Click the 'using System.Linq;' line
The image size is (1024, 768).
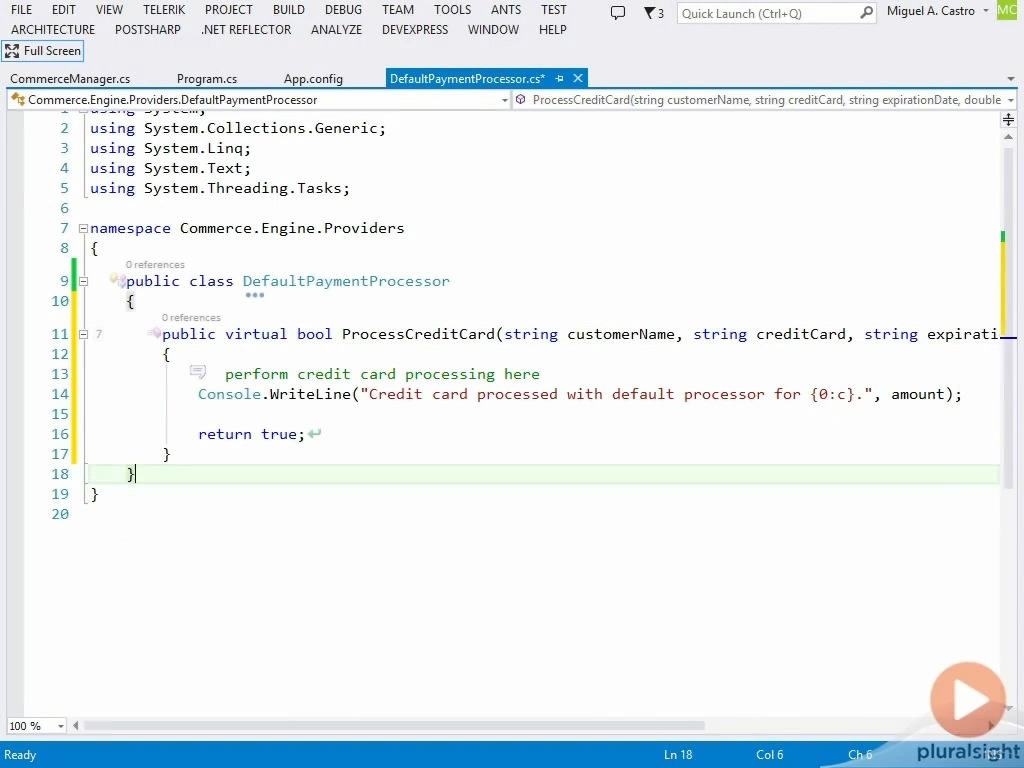(170, 148)
